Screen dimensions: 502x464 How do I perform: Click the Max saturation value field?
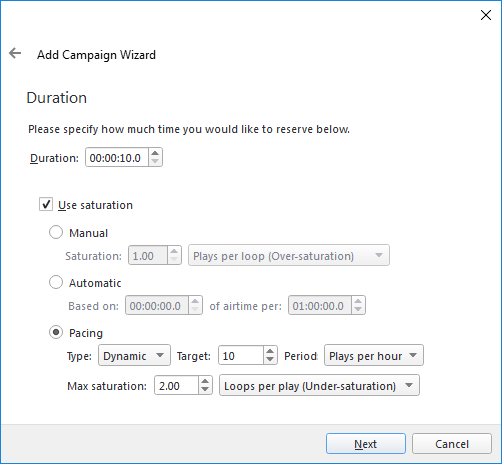tap(177, 386)
